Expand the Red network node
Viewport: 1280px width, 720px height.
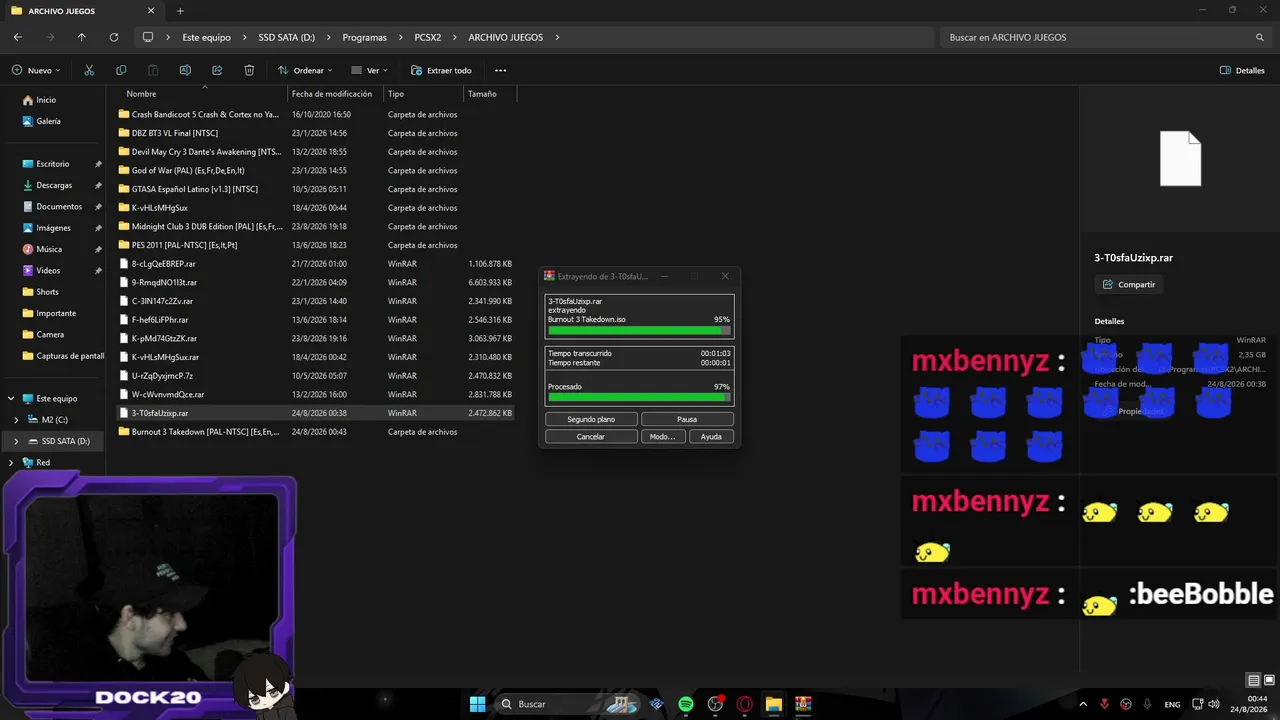(11, 463)
